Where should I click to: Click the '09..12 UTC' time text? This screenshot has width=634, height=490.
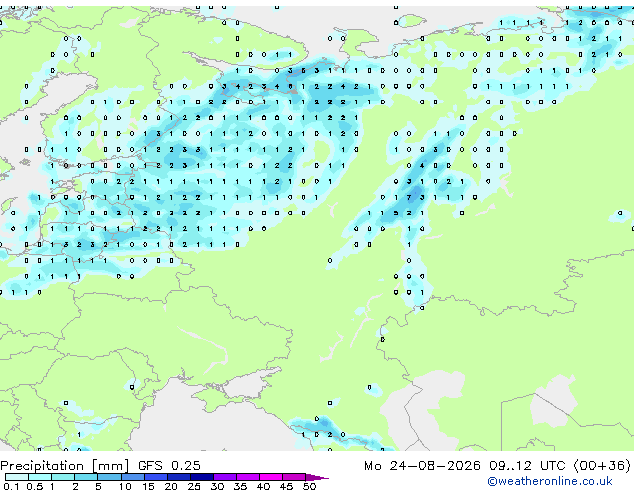527,466
